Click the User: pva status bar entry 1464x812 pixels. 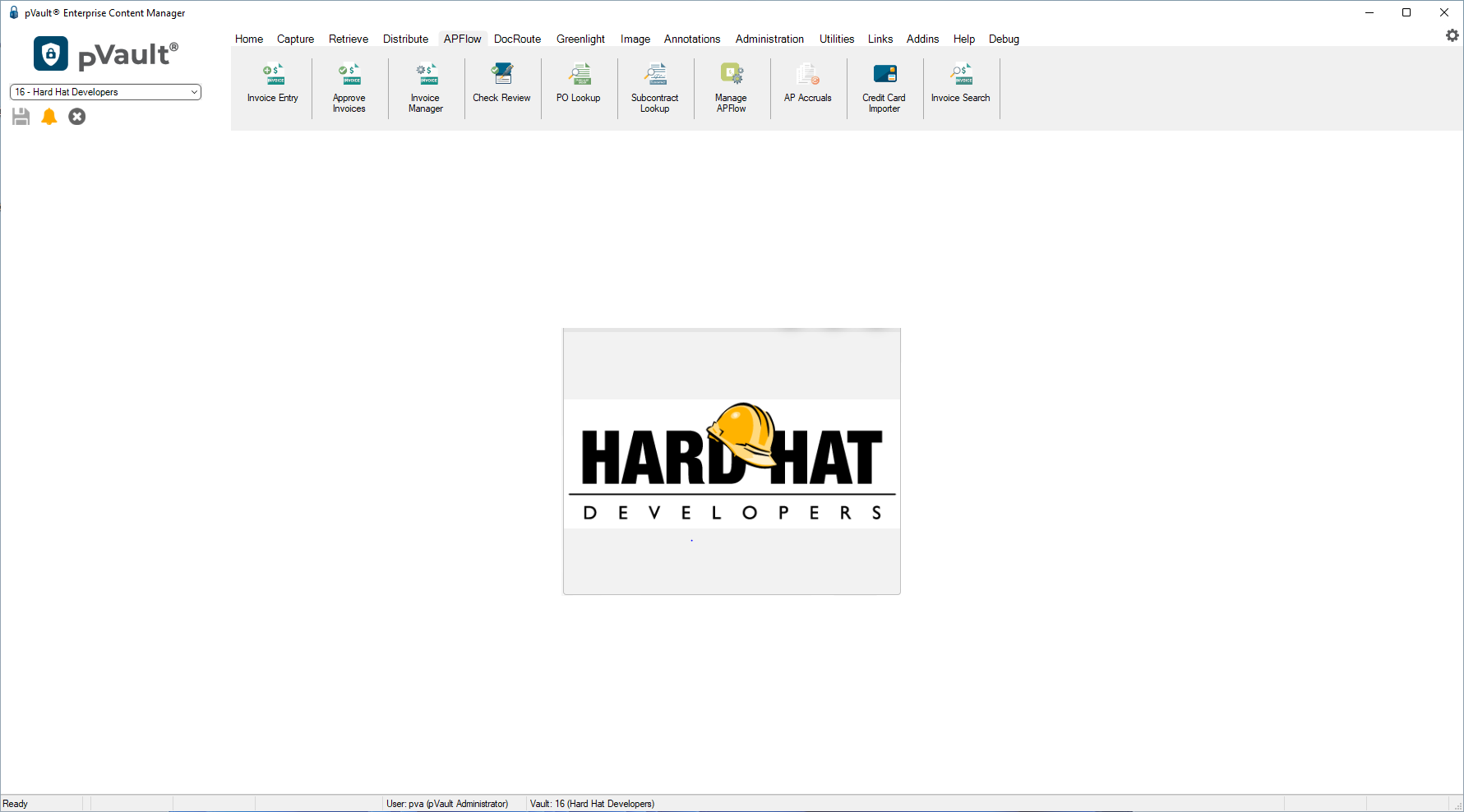(447, 804)
